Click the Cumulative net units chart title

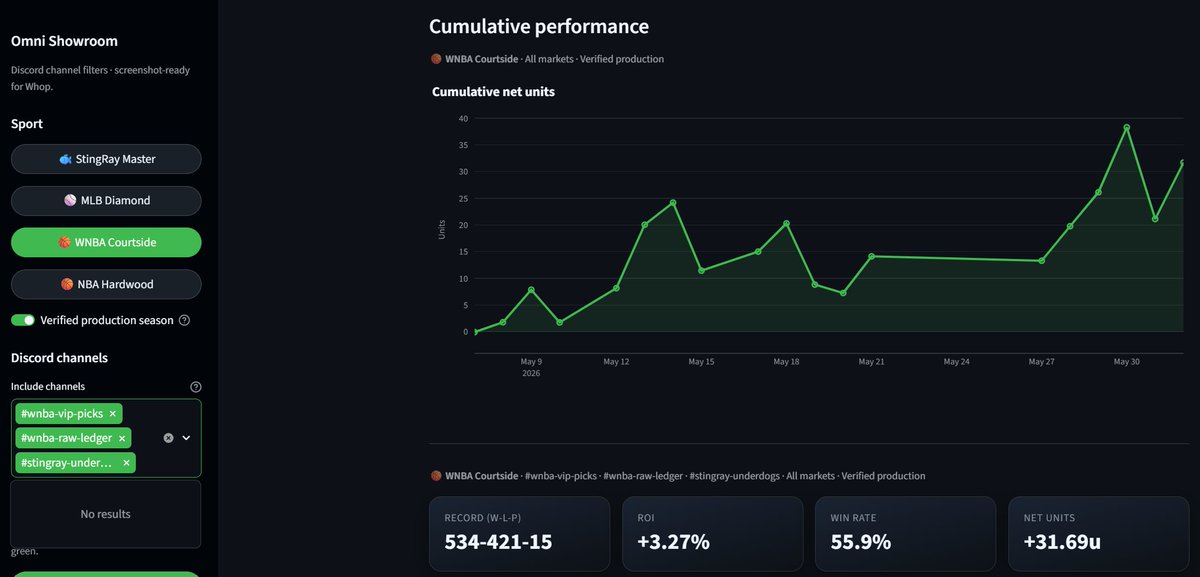(493, 92)
